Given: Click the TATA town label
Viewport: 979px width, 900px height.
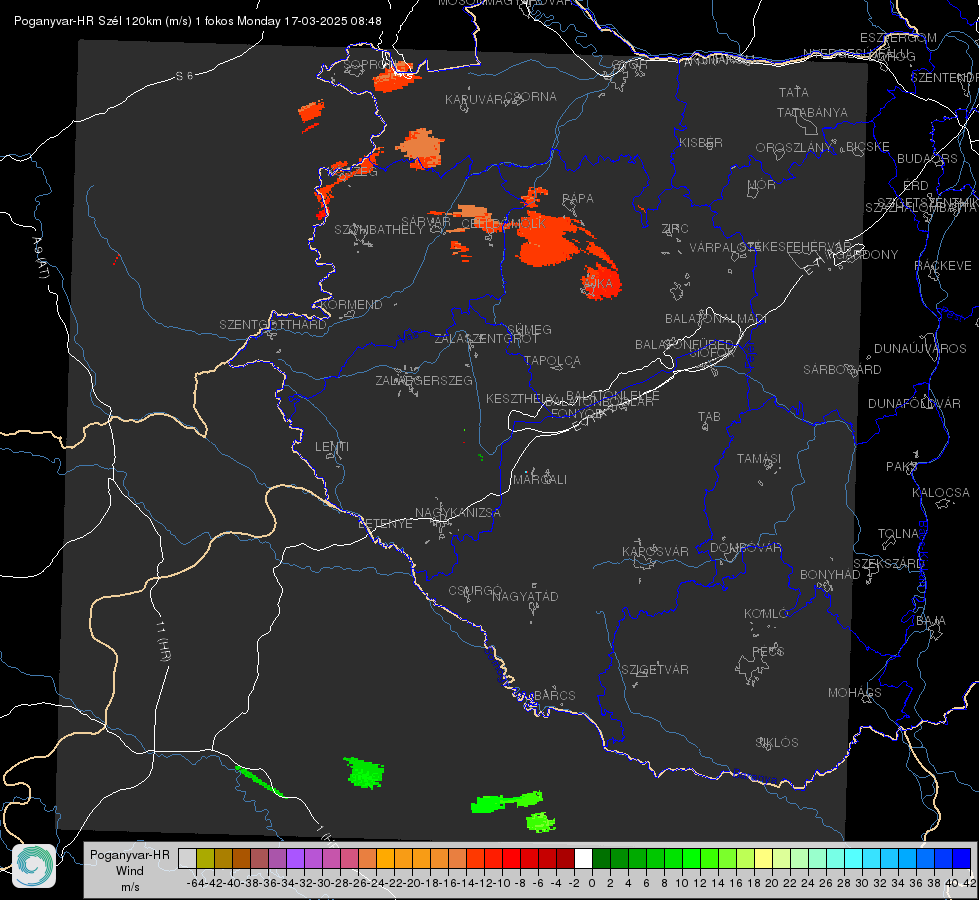Looking at the screenshot, I should pos(794,92).
